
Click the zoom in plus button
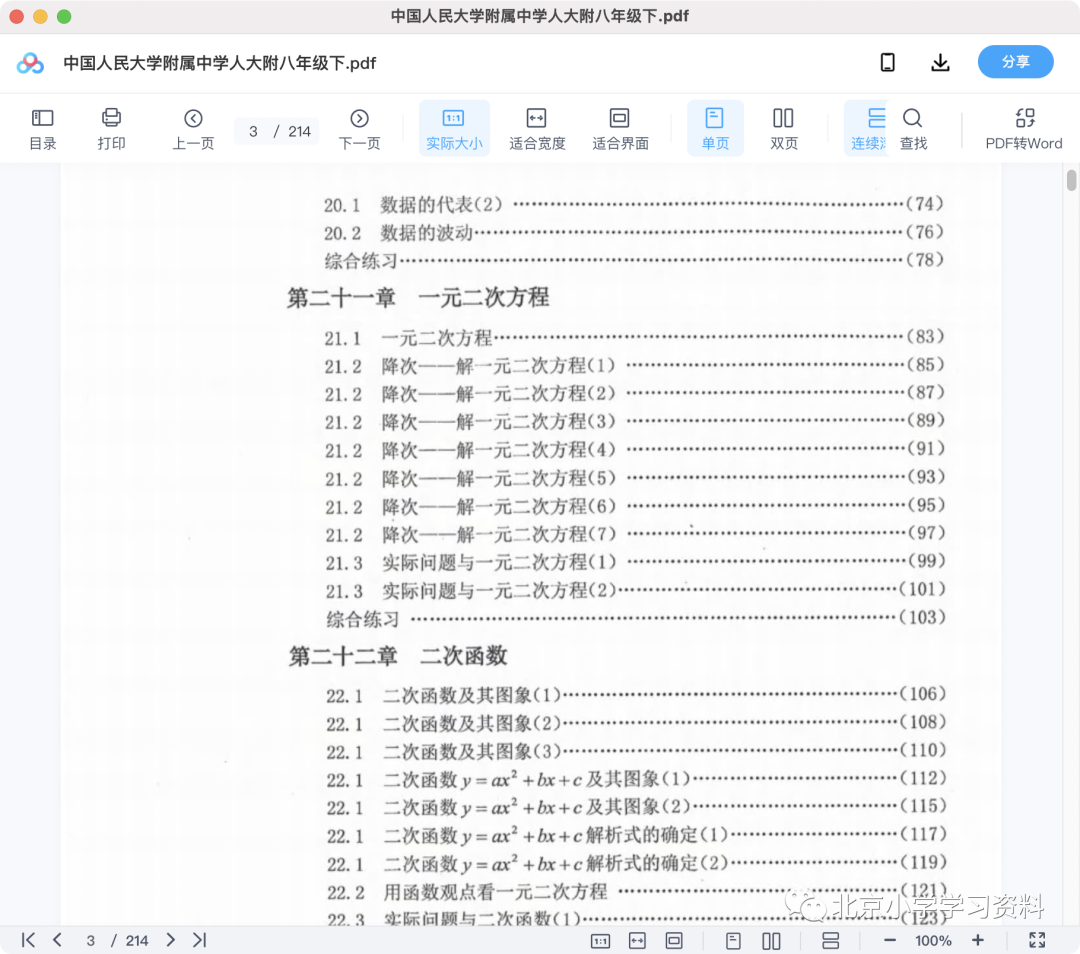point(978,940)
